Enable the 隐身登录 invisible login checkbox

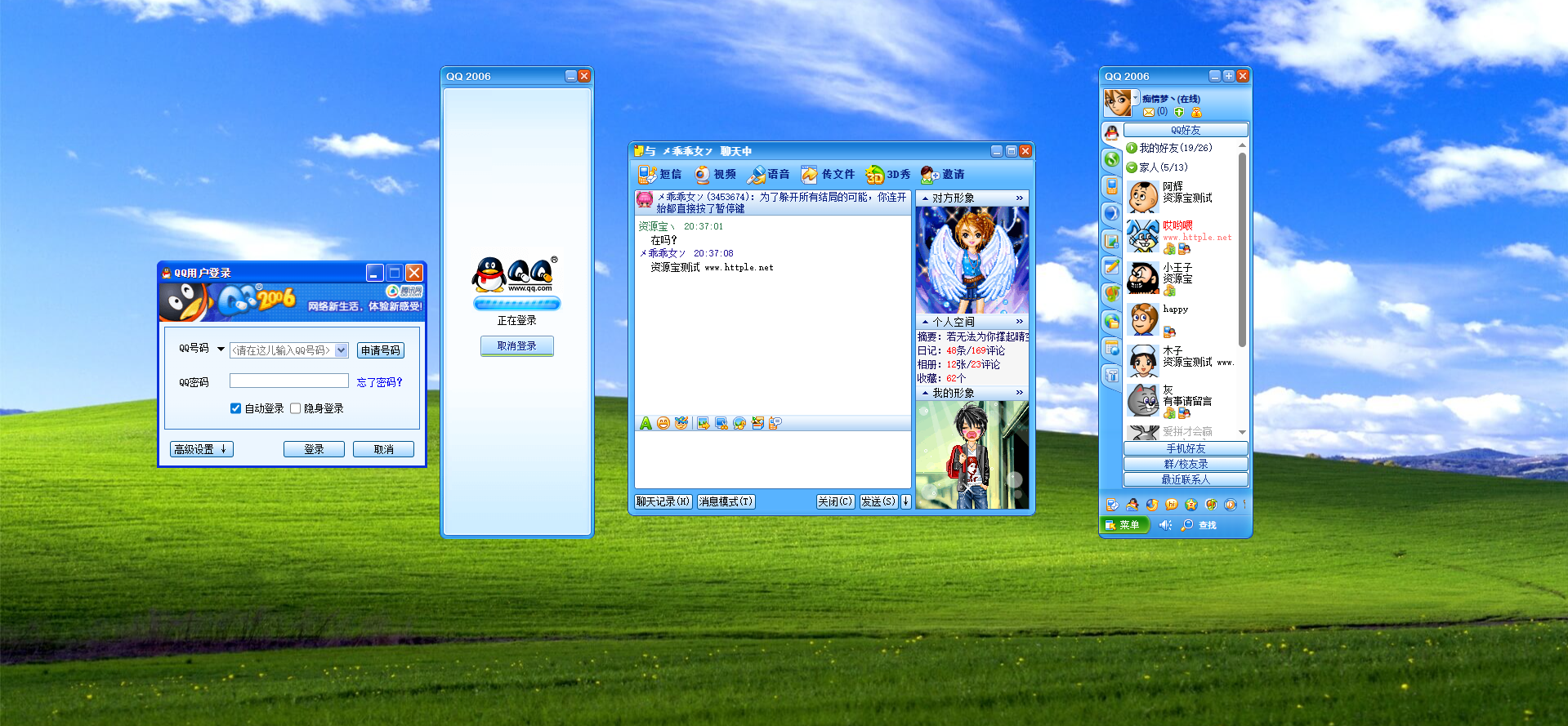click(x=295, y=408)
